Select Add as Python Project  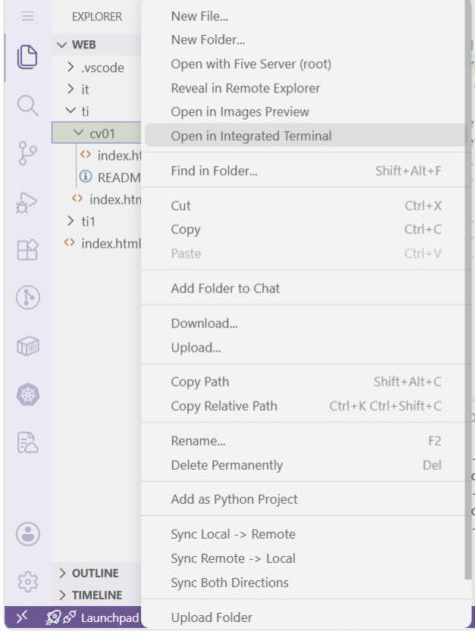pyautogui.click(x=304, y=499)
